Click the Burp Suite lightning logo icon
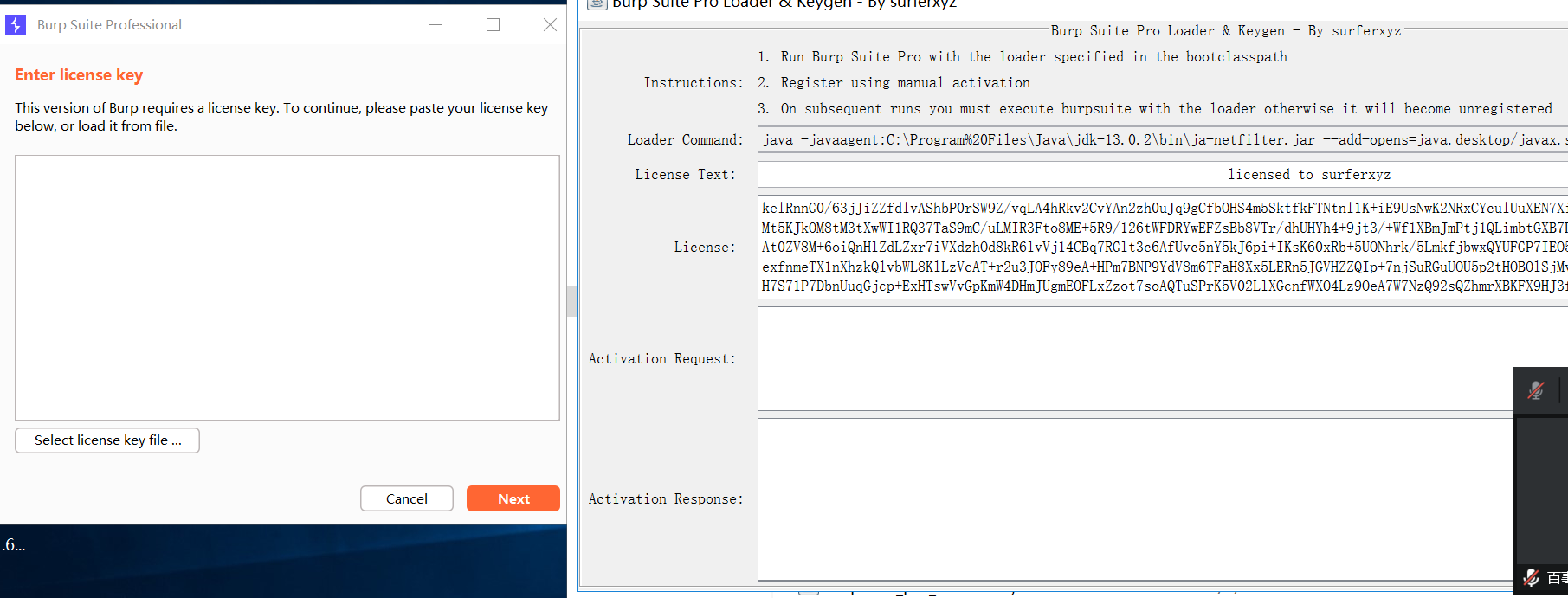 click(x=16, y=25)
